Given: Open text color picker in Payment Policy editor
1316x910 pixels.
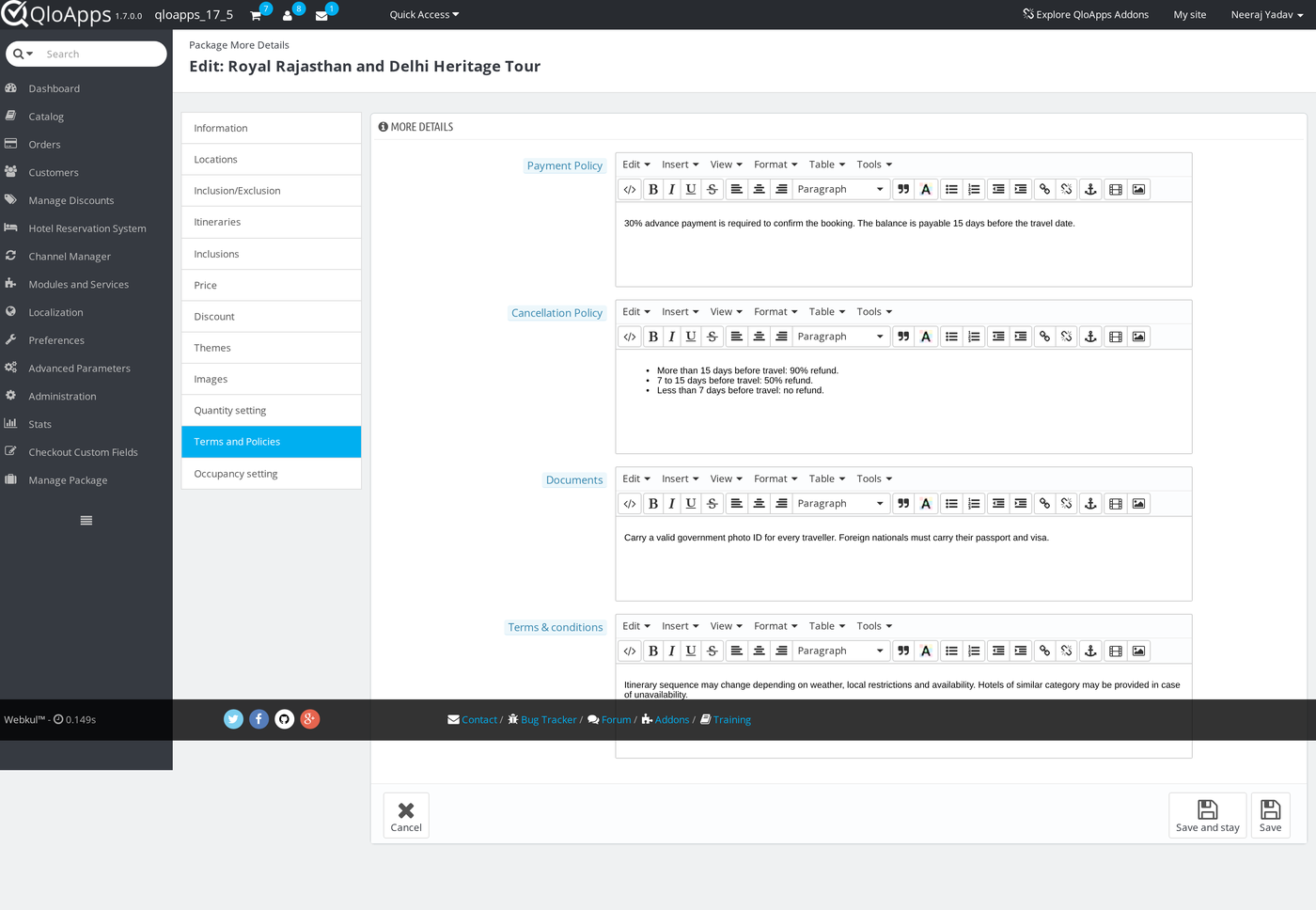Looking at the screenshot, I should coord(926,189).
